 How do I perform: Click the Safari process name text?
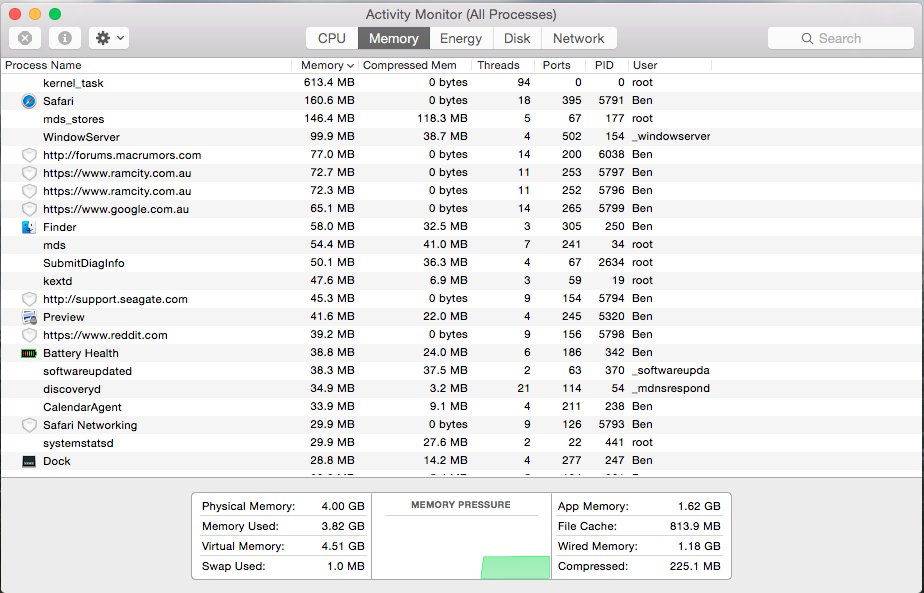[x=58, y=101]
